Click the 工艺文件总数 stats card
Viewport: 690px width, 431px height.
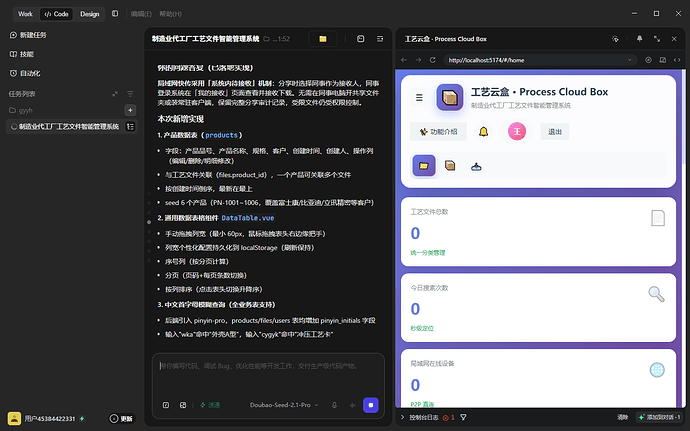(538, 232)
